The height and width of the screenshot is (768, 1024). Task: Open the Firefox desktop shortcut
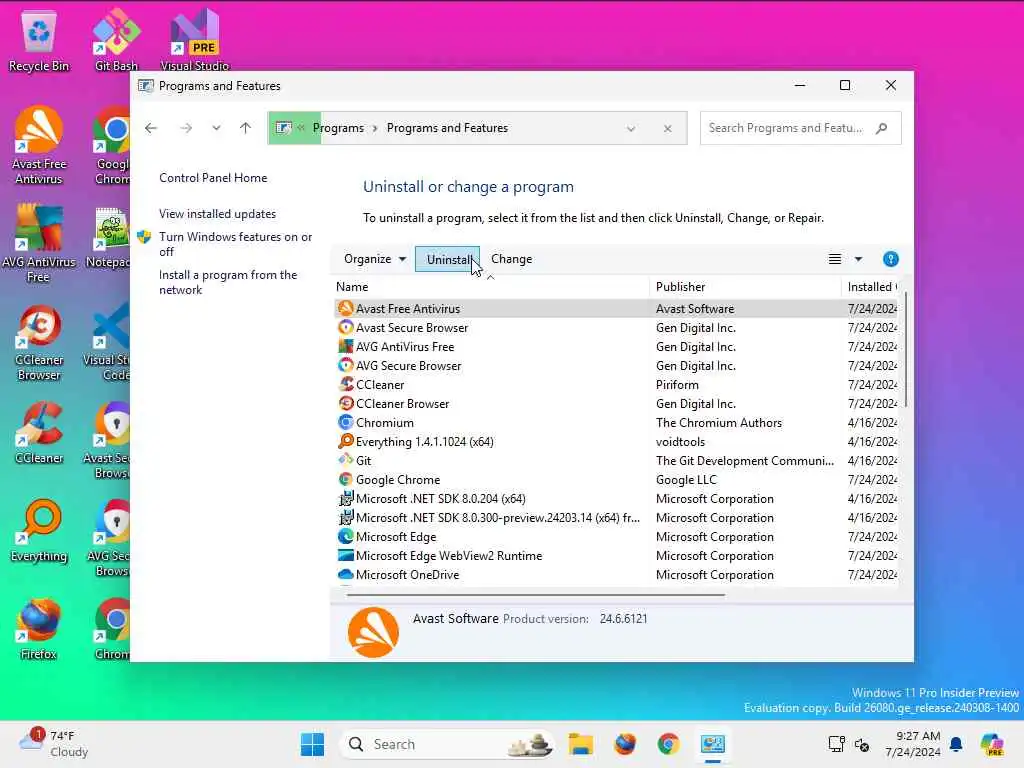[39, 628]
